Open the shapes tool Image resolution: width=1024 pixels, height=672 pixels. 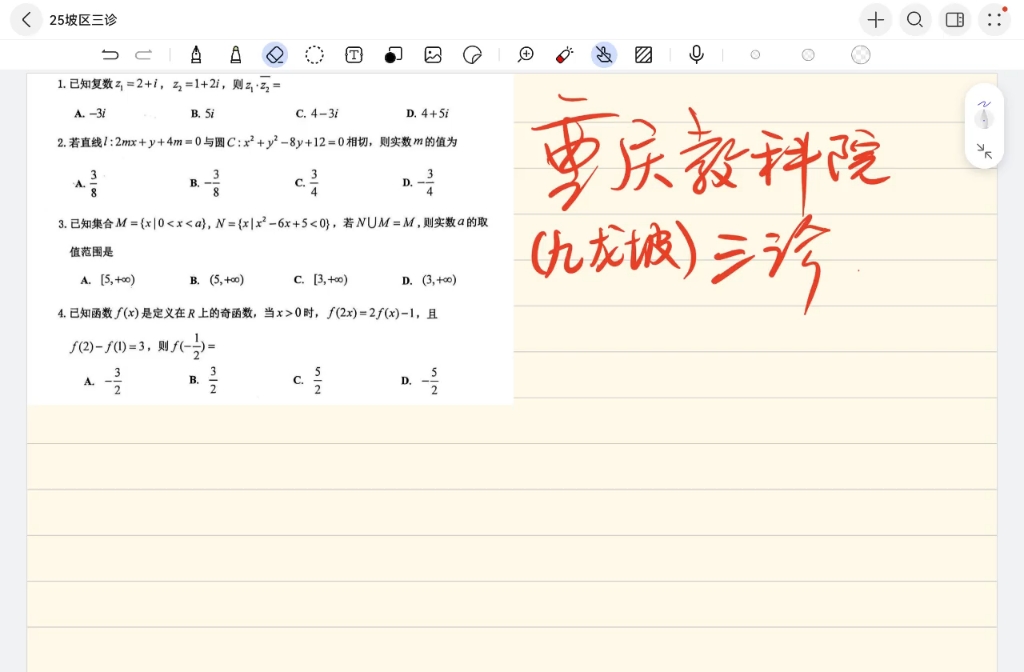pyautogui.click(x=393, y=55)
